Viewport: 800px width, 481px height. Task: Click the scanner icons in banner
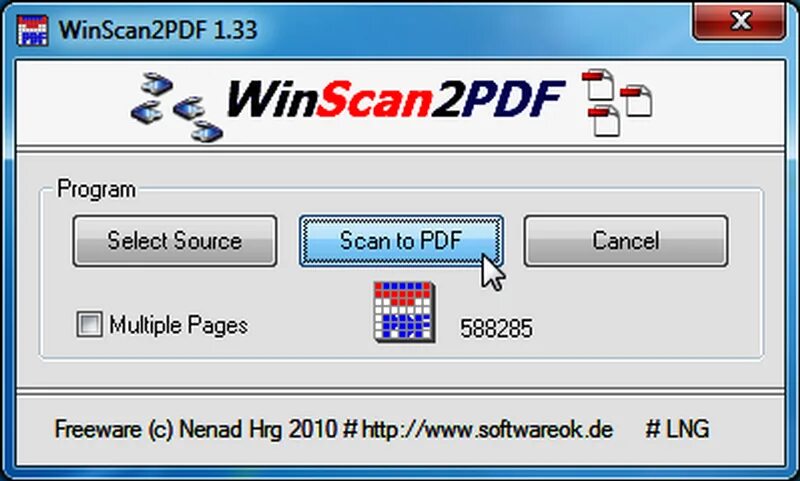(x=177, y=107)
